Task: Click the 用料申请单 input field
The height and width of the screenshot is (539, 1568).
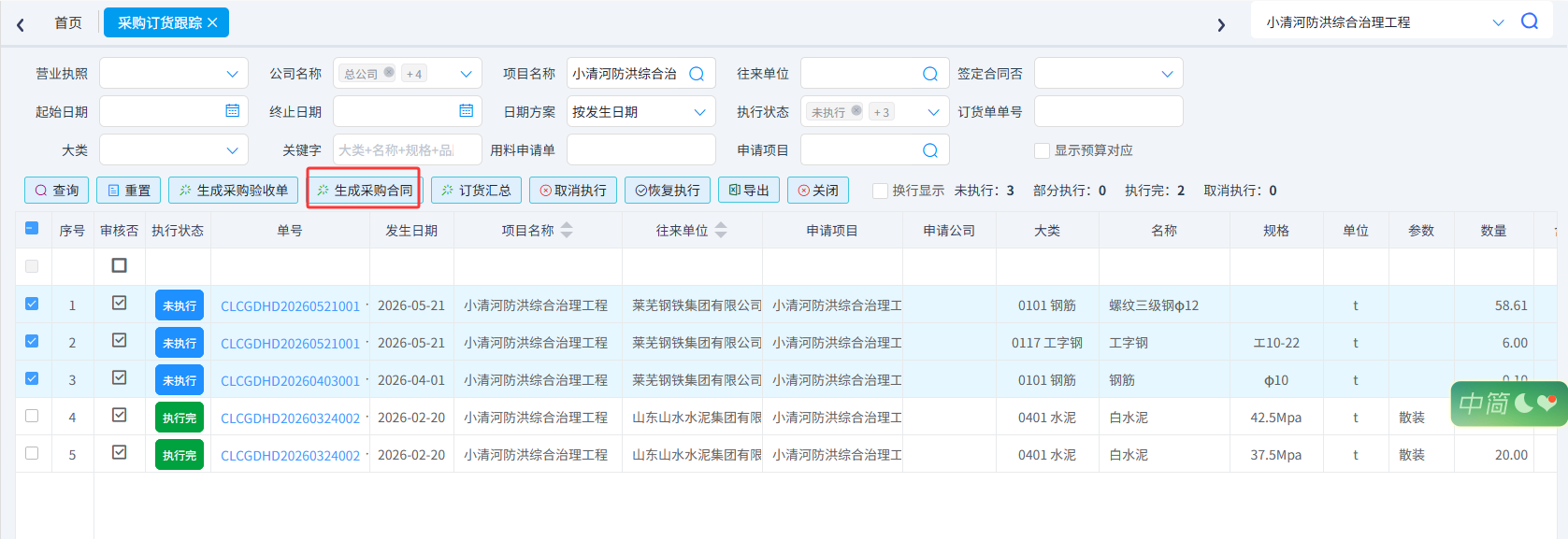Action: pos(641,150)
